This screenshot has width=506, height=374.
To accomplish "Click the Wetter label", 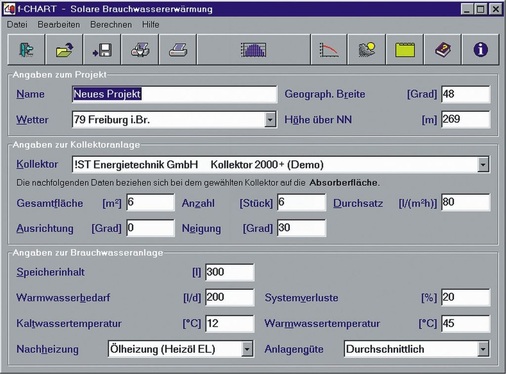I will [x=32, y=120].
